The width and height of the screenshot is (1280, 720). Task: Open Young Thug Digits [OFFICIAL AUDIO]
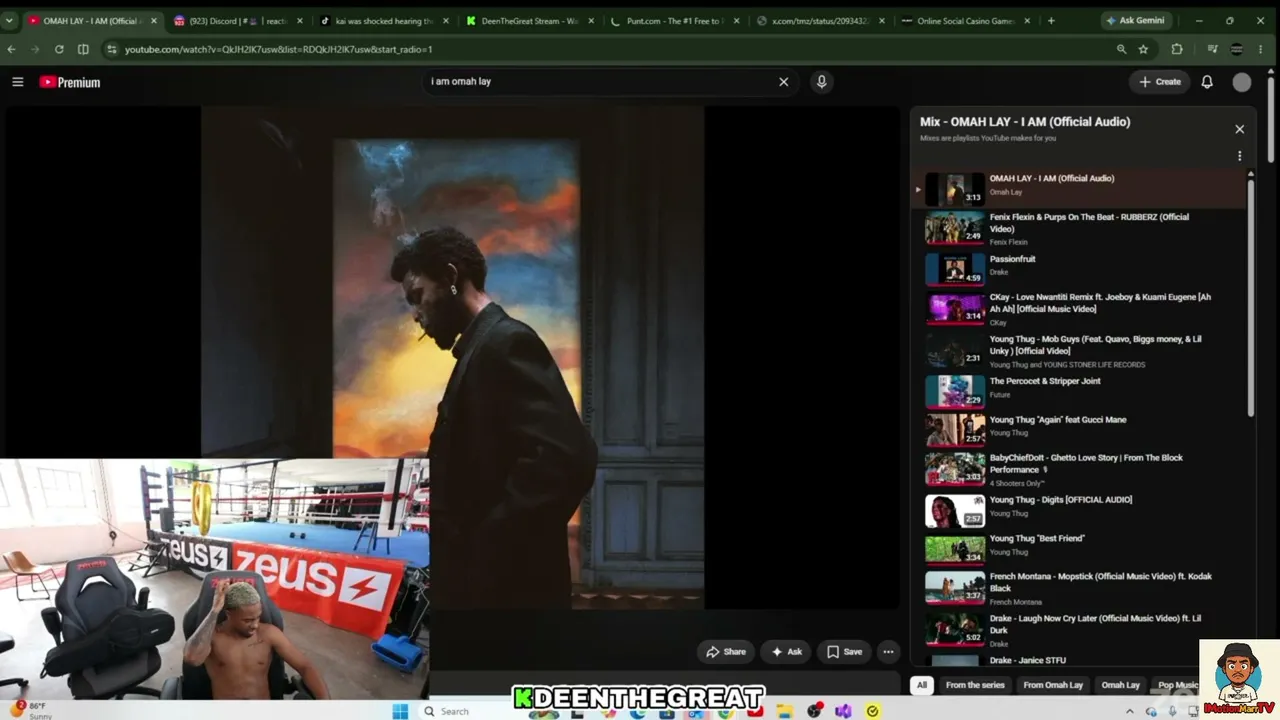point(1061,500)
